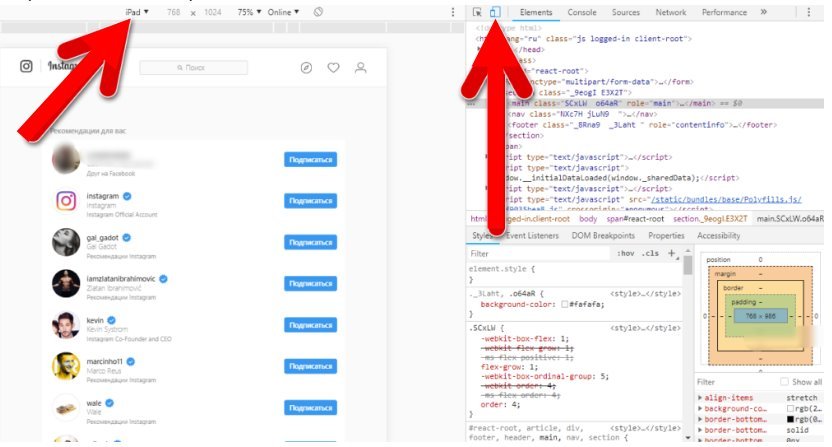Viewport: 832px width, 447px height.
Task: Follow wale with blue button
Action: (310, 408)
